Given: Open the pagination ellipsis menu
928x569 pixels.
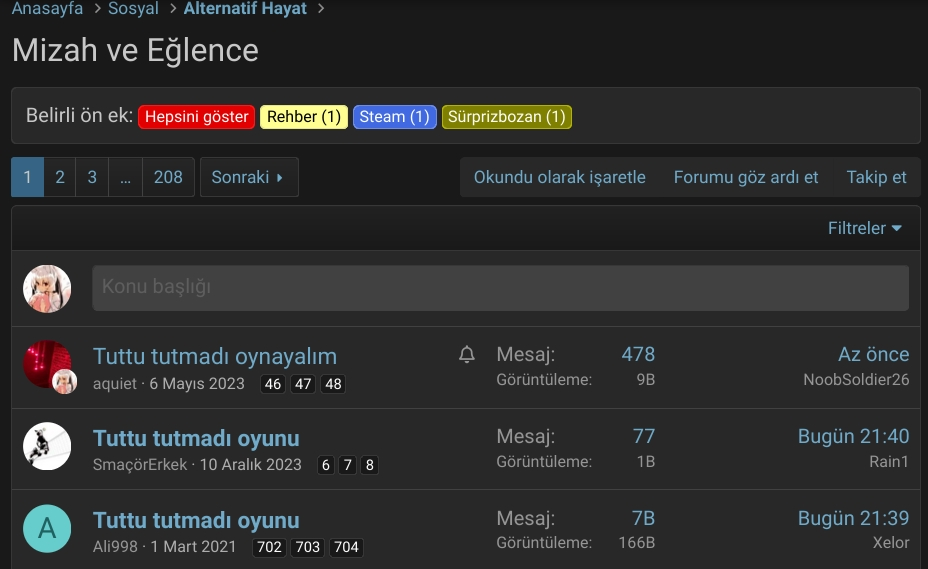Looking at the screenshot, I should (x=125, y=177).
